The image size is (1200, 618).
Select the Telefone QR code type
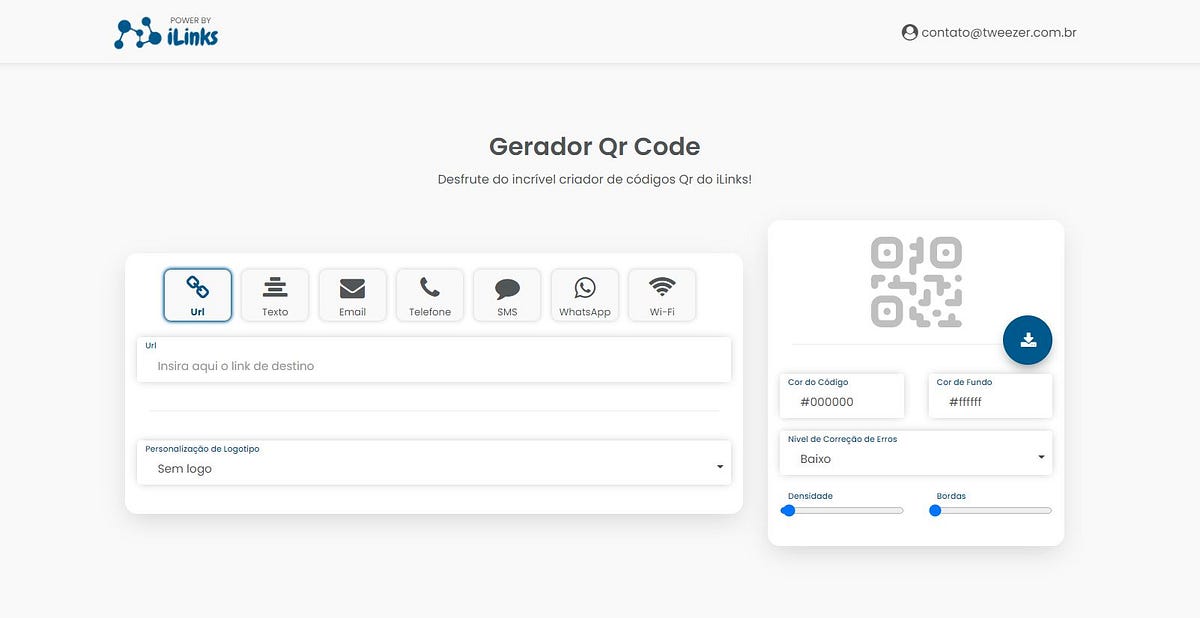tap(429, 294)
